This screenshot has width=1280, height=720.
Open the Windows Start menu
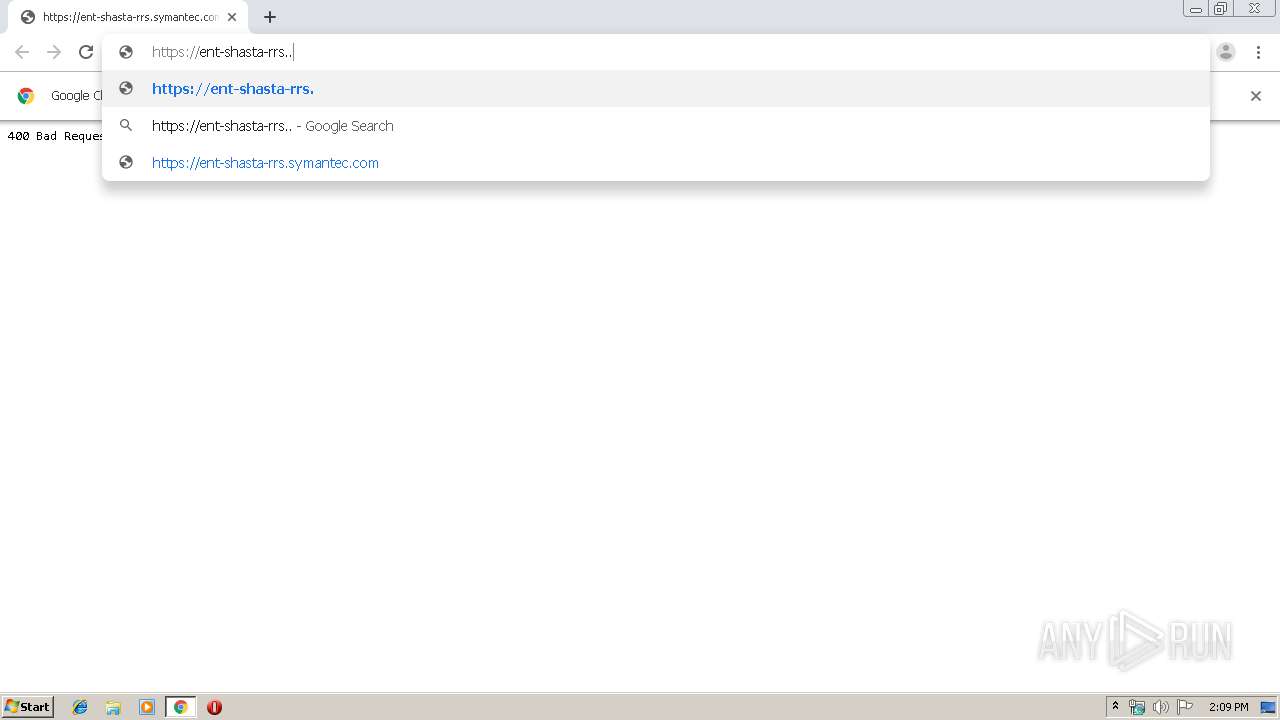click(x=27, y=707)
